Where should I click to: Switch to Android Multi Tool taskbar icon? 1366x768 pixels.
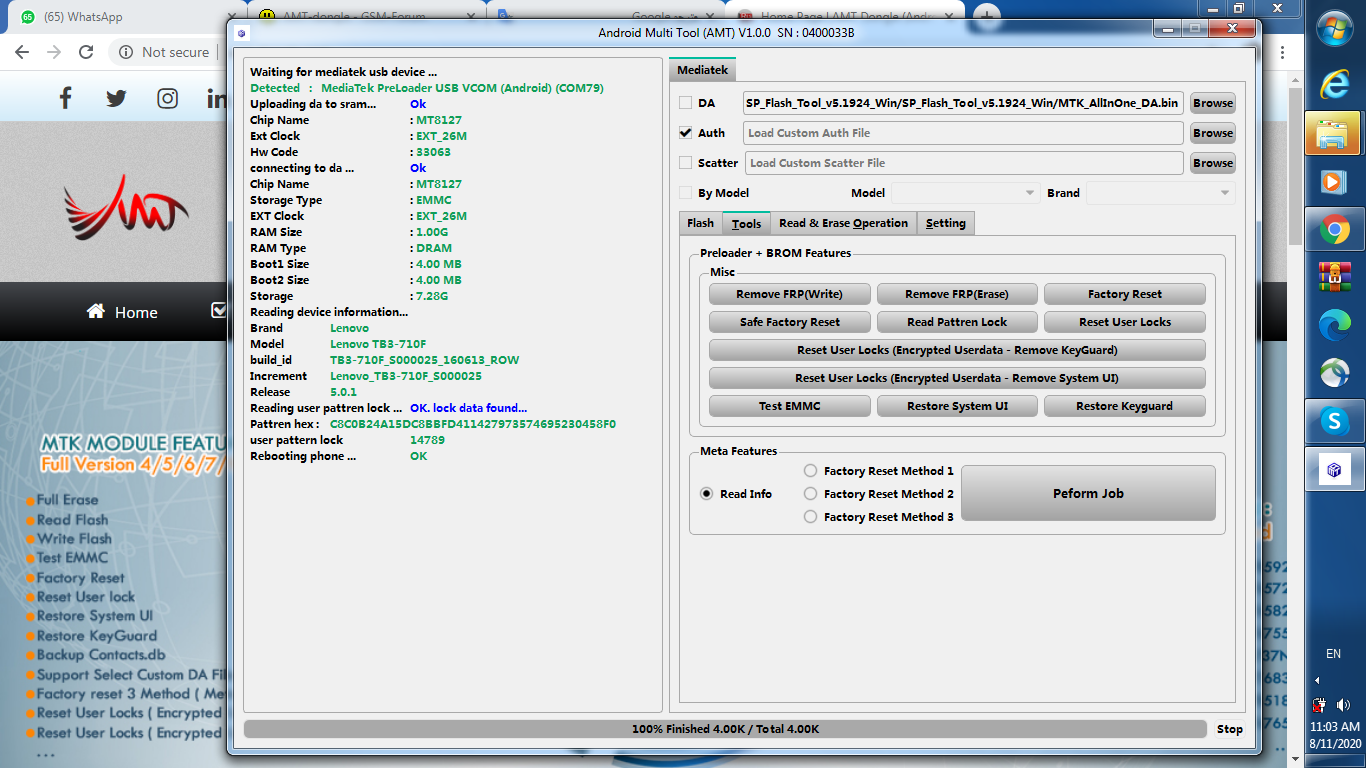tap(1334, 470)
